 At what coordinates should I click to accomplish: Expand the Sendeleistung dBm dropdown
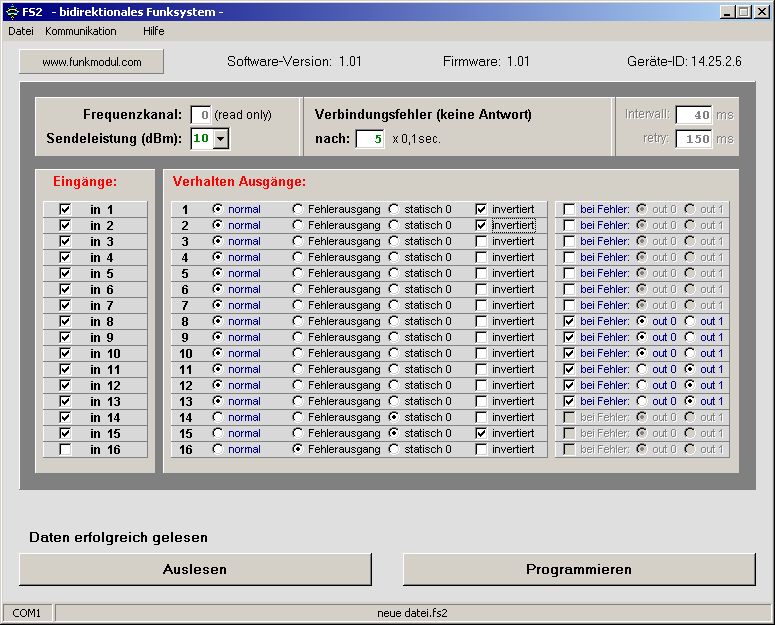(x=221, y=139)
